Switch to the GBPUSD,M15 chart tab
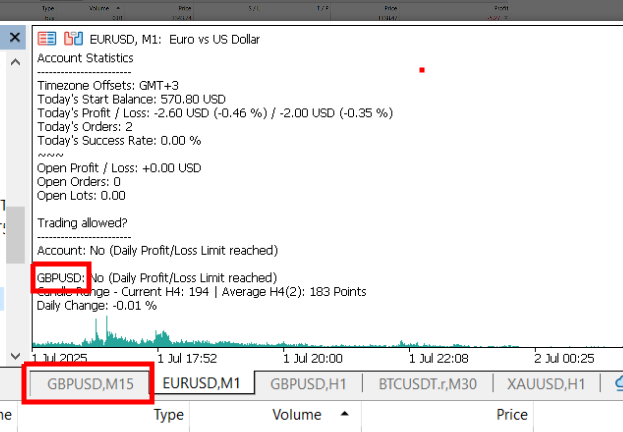The image size is (623, 432). pyautogui.click(x=90, y=384)
